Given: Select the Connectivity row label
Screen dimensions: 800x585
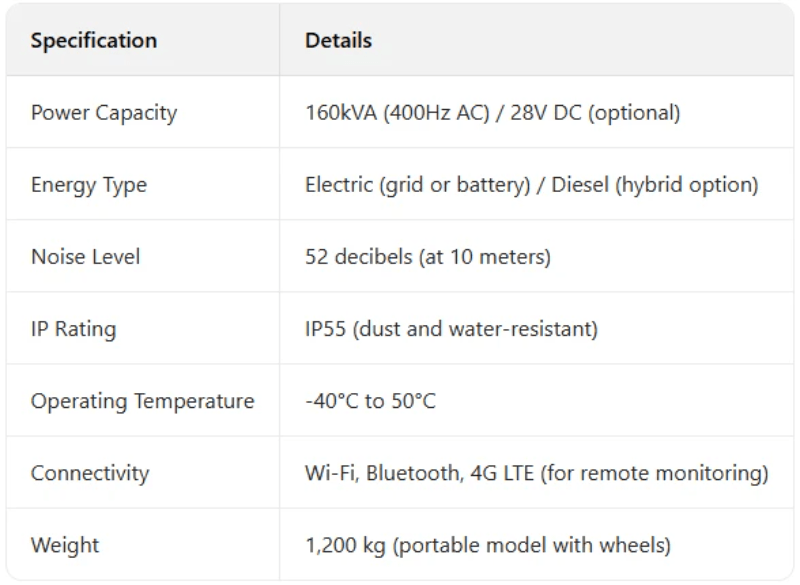Looking at the screenshot, I should point(90,473).
